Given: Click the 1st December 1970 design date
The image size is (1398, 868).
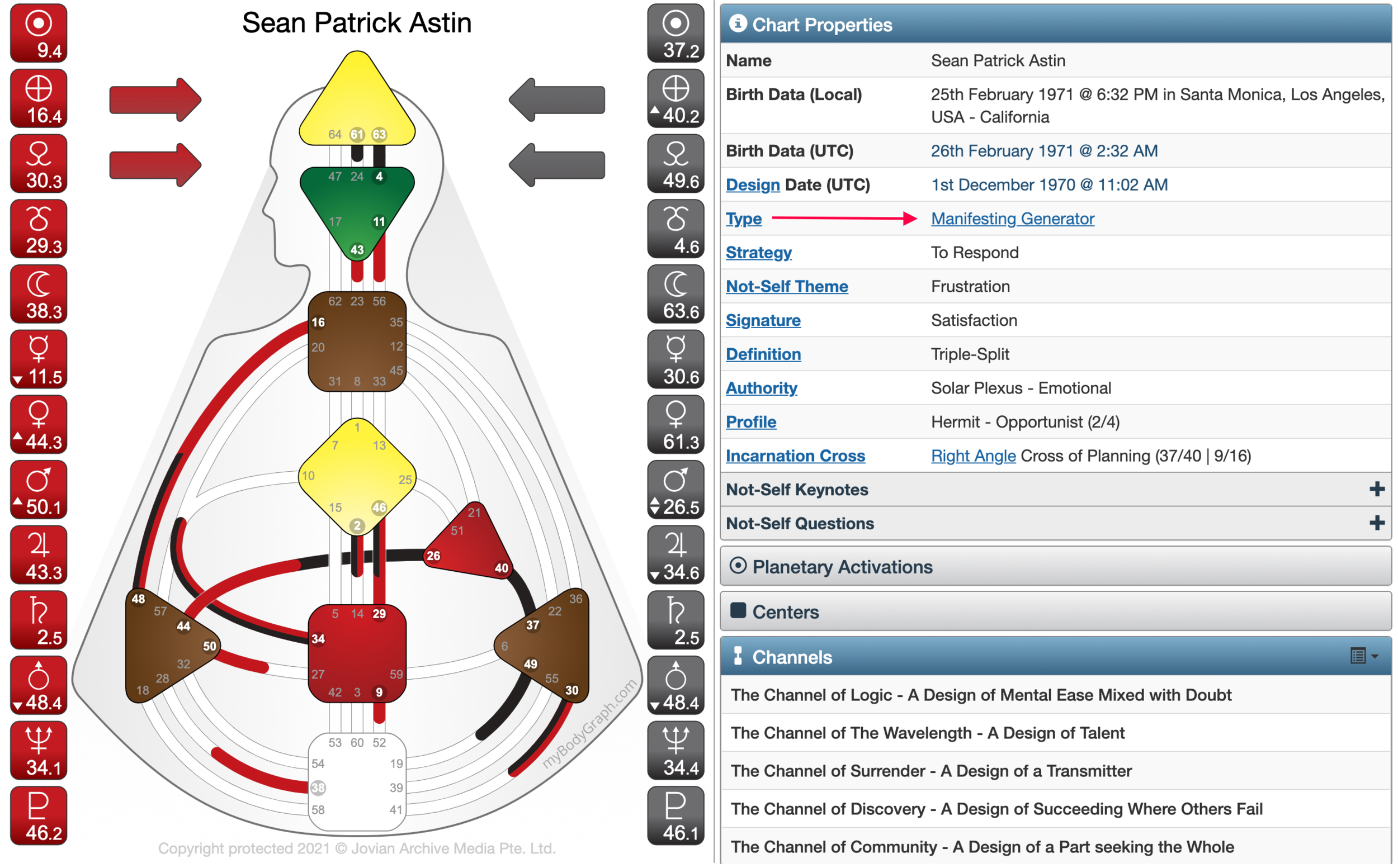Looking at the screenshot, I should pos(1050,185).
